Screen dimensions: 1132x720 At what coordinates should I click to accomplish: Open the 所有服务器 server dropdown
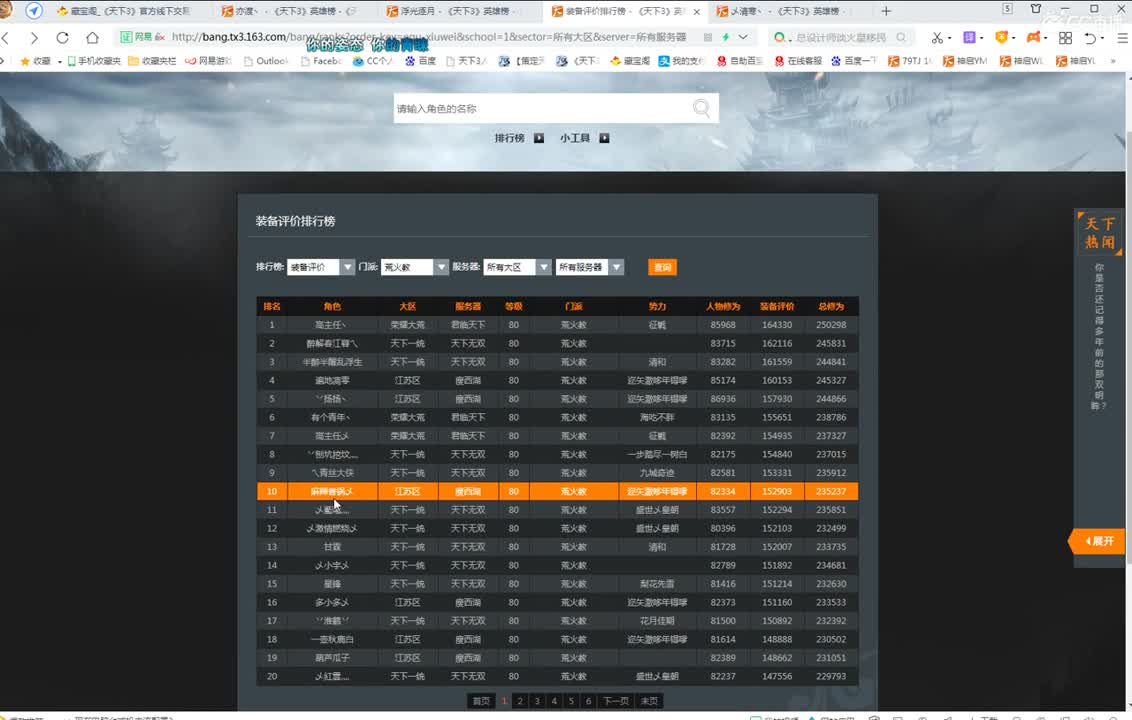(616, 267)
